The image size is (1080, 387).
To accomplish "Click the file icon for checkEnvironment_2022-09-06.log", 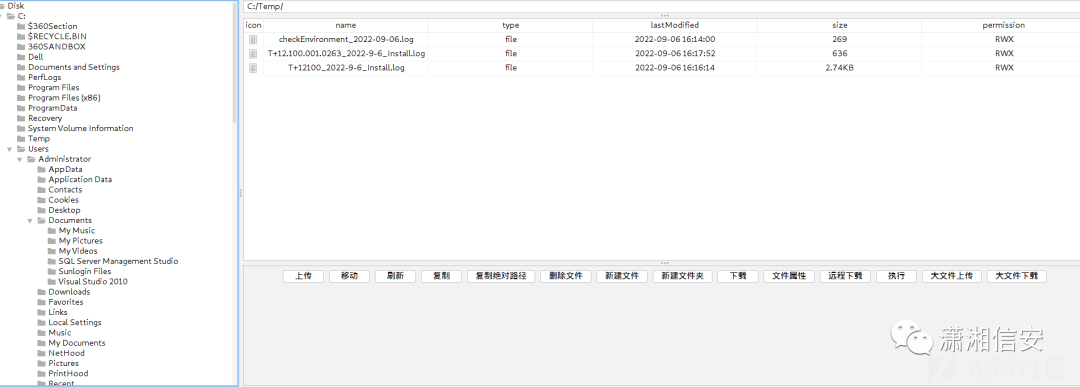I will (x=253, y=39).
